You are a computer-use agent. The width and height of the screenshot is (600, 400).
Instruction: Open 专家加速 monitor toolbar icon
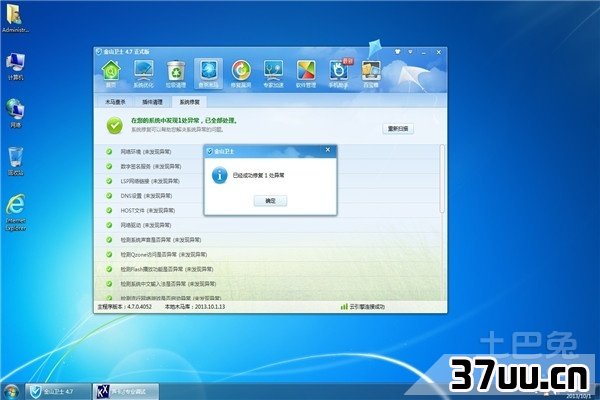(273, 74)
